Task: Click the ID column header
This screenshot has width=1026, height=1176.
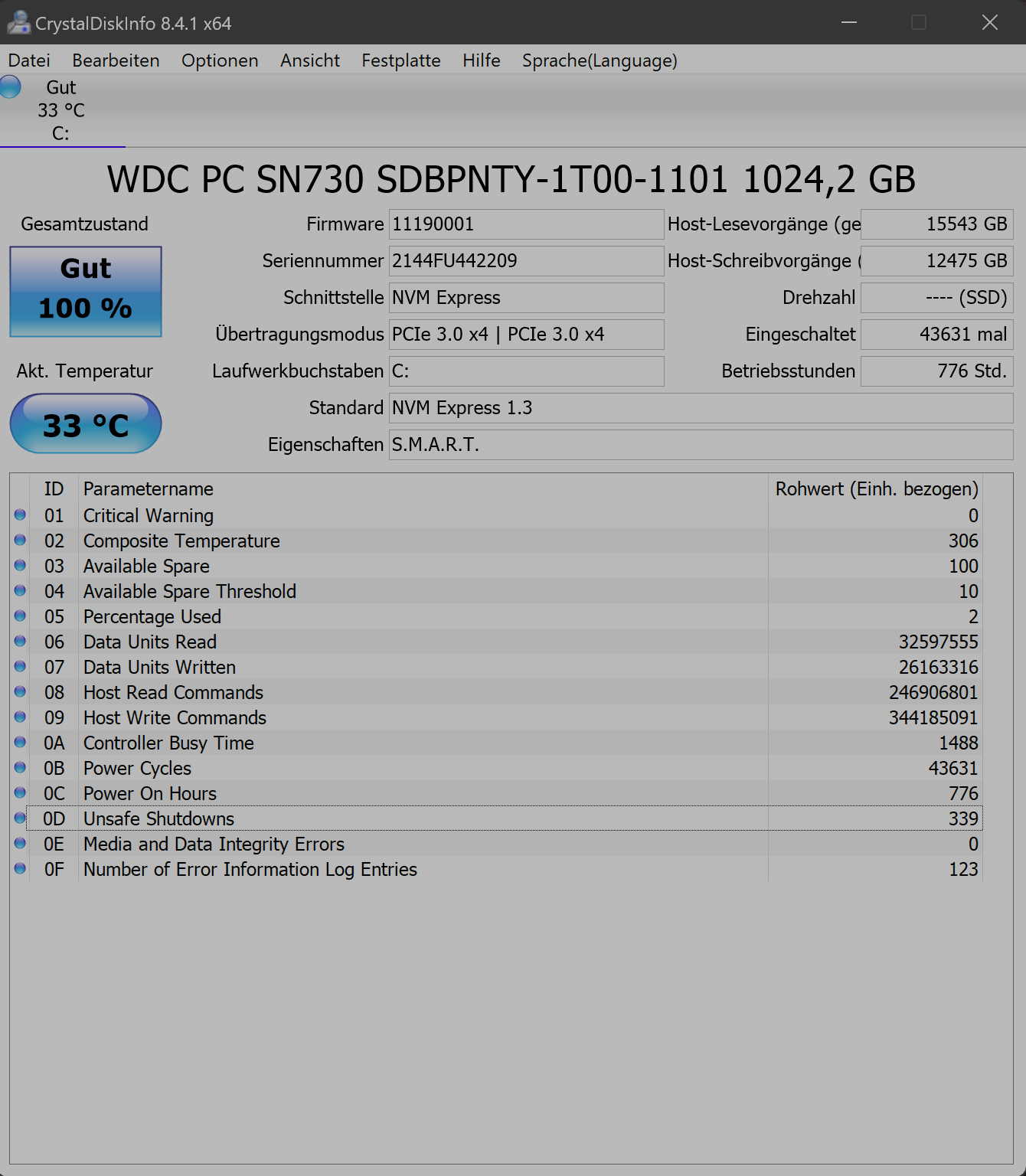Action: 54,488
